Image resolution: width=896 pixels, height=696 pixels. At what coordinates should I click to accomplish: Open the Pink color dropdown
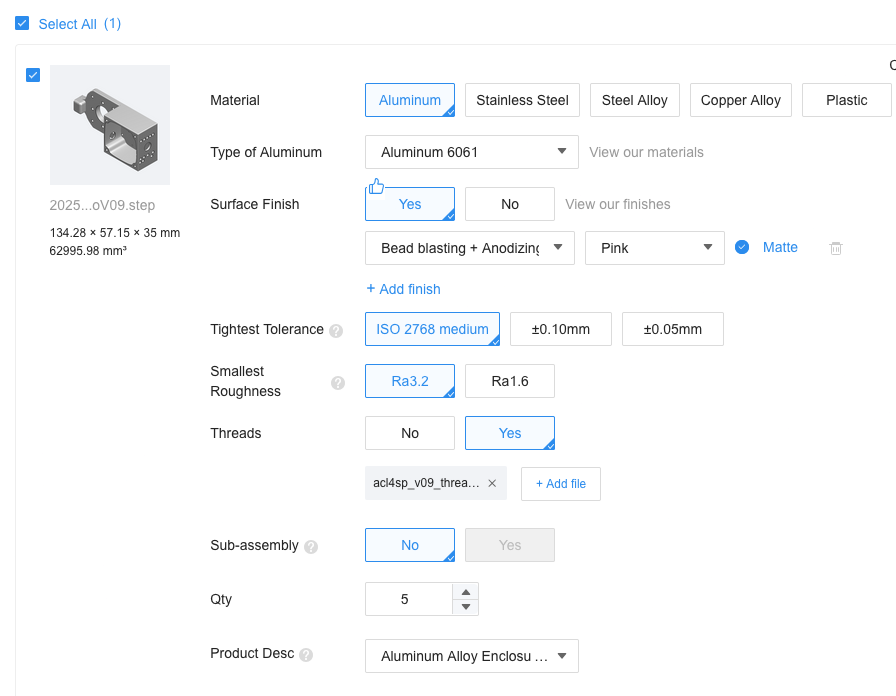tap(654, 248)
